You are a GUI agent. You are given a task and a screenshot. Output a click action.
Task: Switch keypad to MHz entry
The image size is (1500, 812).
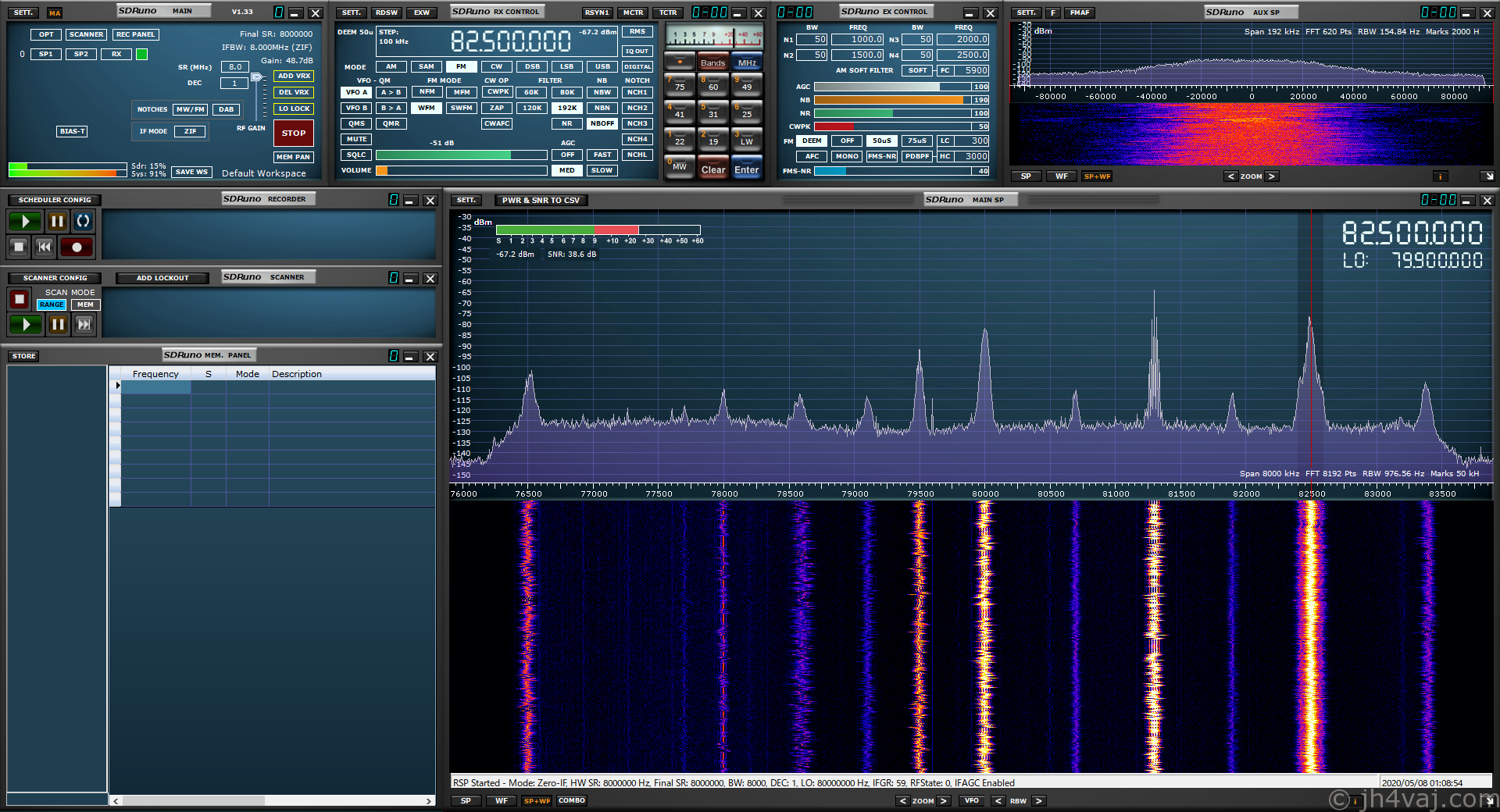(x=746, y=62)
